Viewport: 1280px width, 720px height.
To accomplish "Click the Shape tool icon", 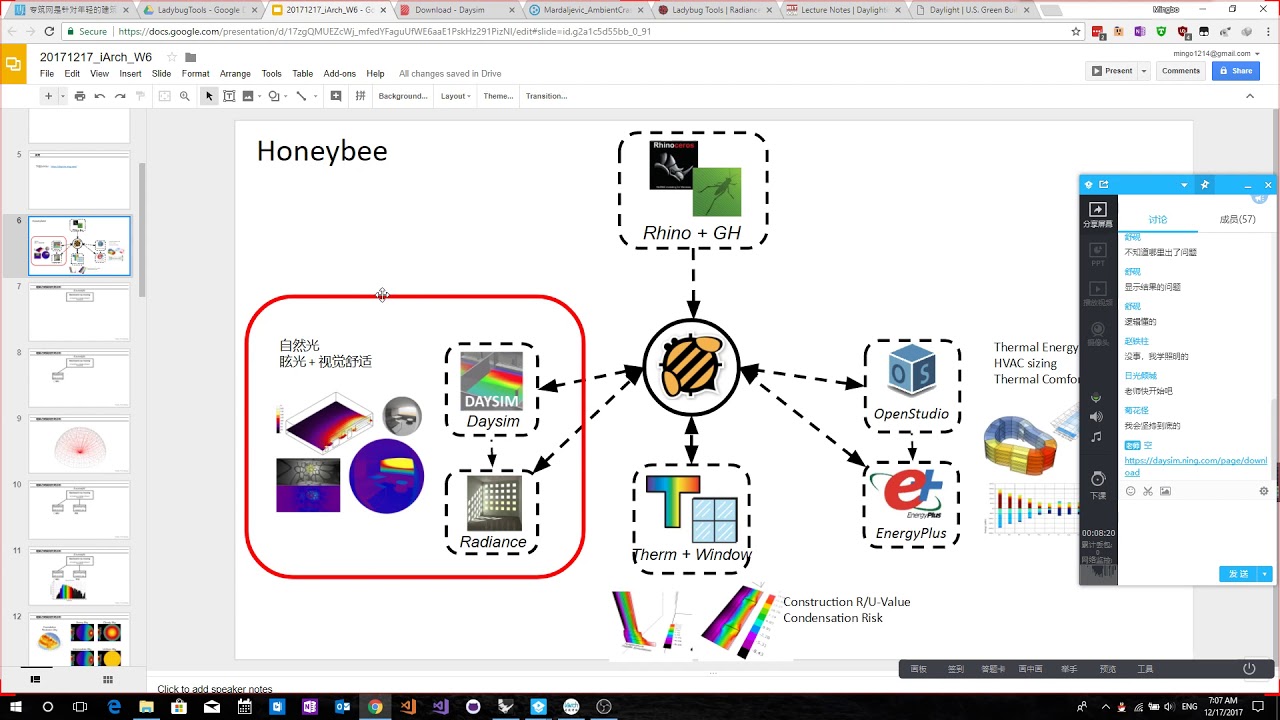I will click(274, 96).
